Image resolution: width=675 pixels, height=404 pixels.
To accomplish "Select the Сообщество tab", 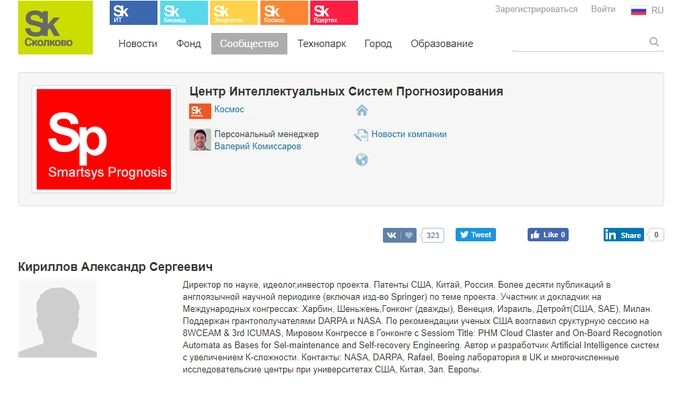I will pyautogui.click(x=249, y=44).
